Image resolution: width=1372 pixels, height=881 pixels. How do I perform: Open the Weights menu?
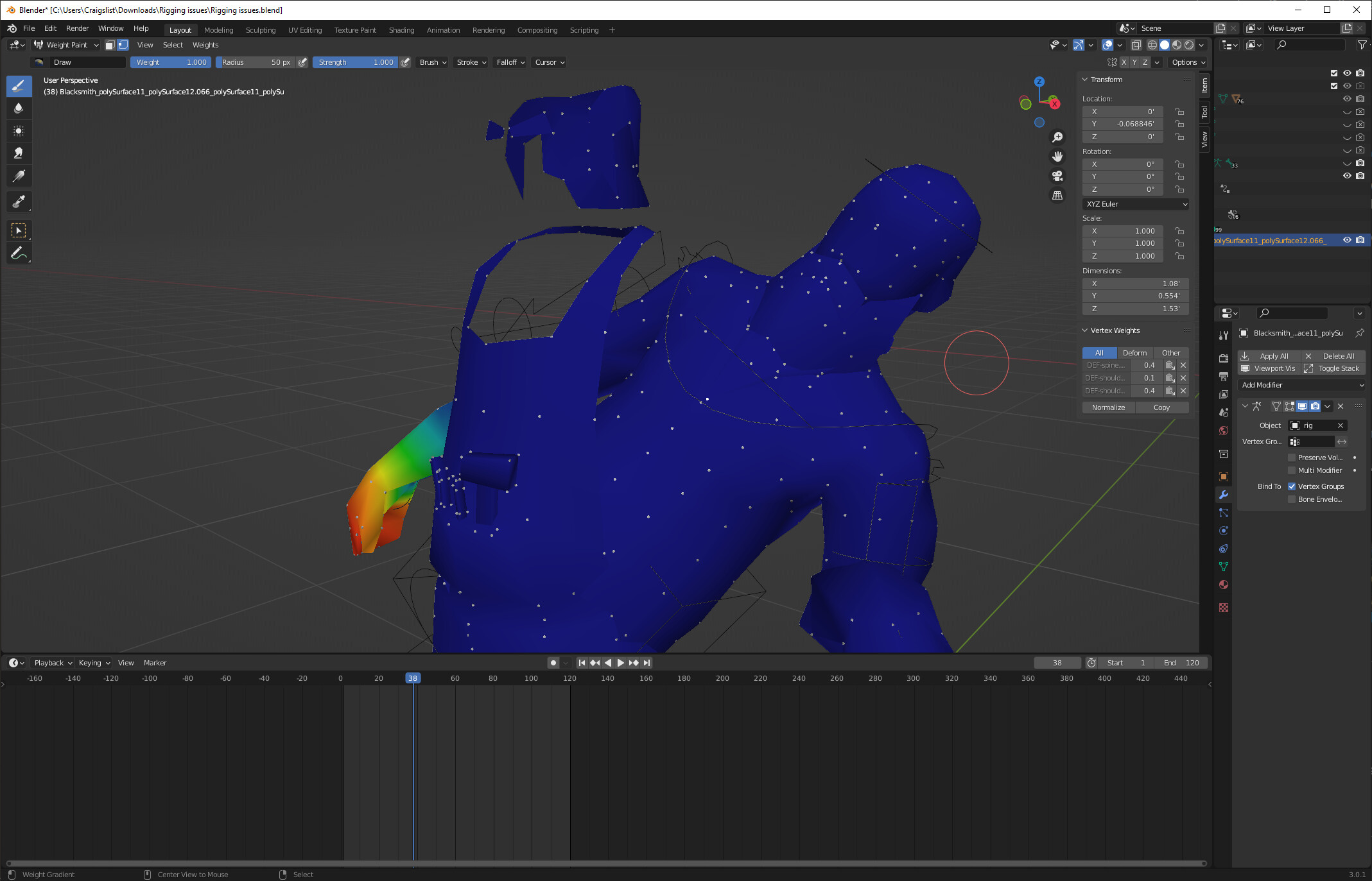205,45
